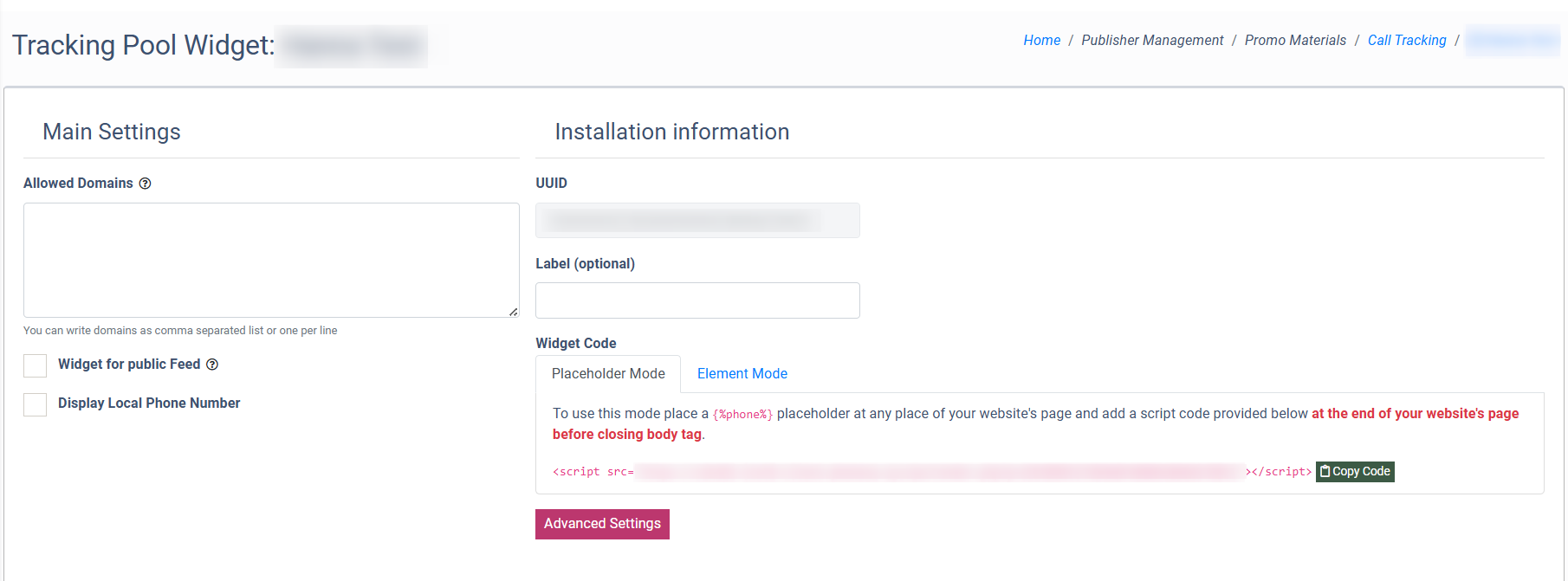Click Promo Materials breadcrumb
1568x581 pixels.
(1295, 41)
